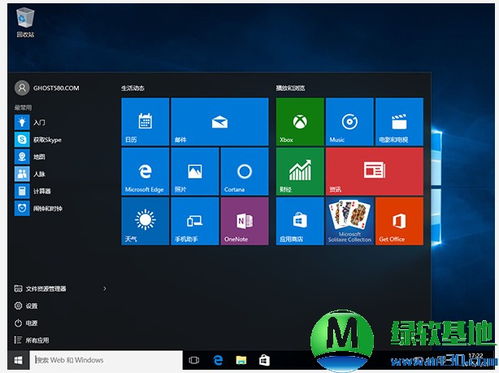This screenshot has width=499, height=373.
Task: Click the 最常用 (Most used) section label
Action: pos(23,107)
